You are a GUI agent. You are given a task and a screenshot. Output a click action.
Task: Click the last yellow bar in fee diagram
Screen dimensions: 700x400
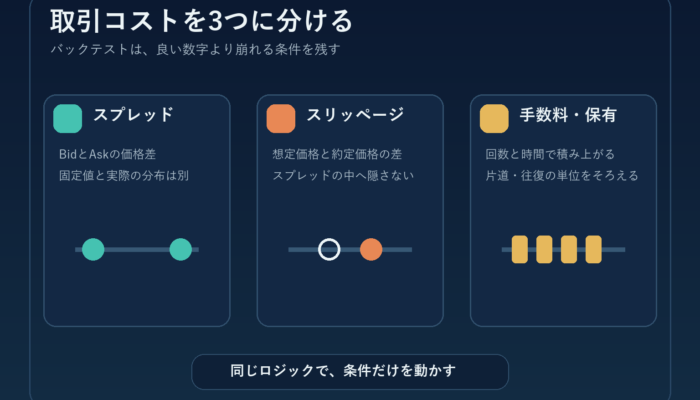[x=593, y=250]
